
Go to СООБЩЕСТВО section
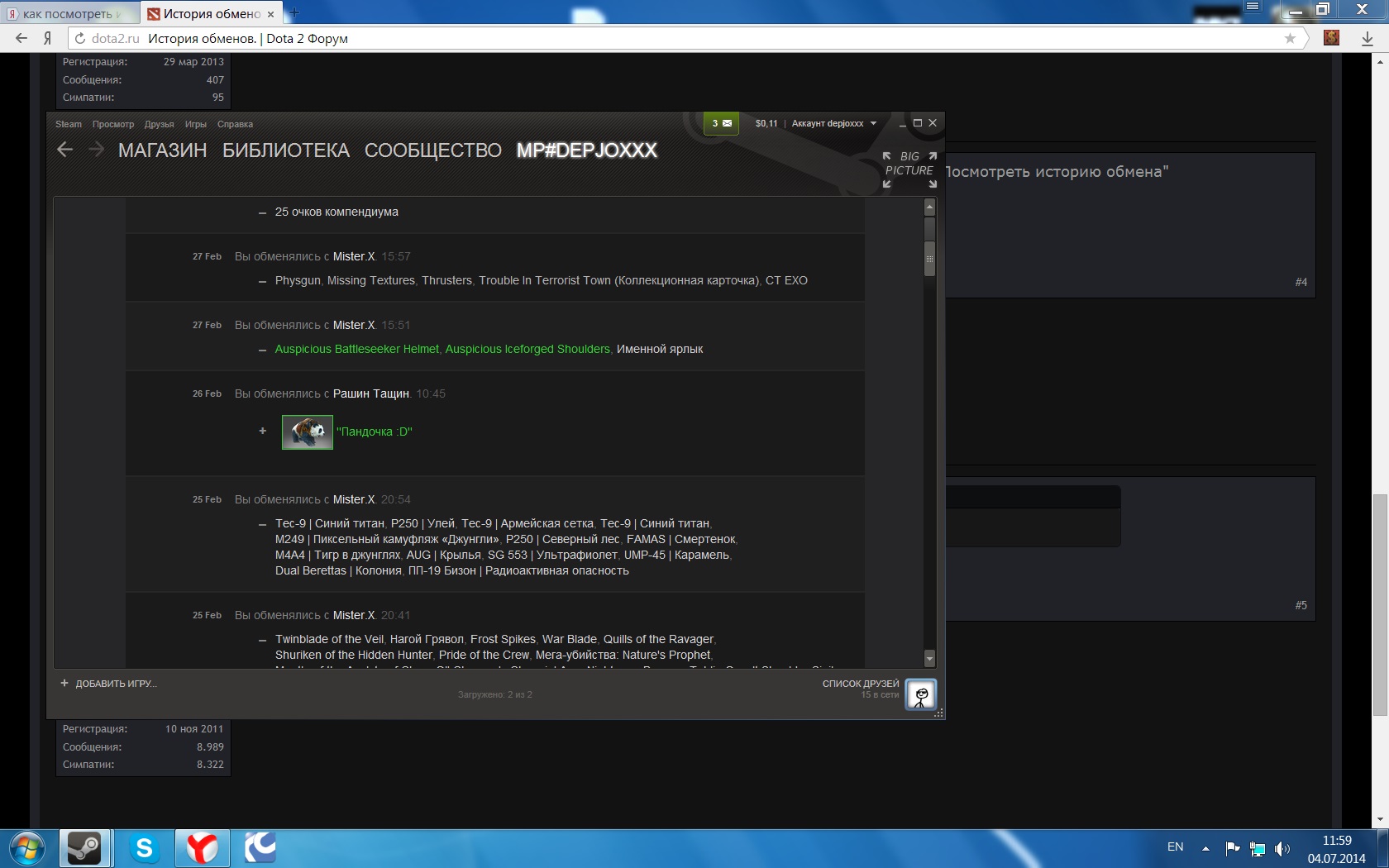click(433, 150)
